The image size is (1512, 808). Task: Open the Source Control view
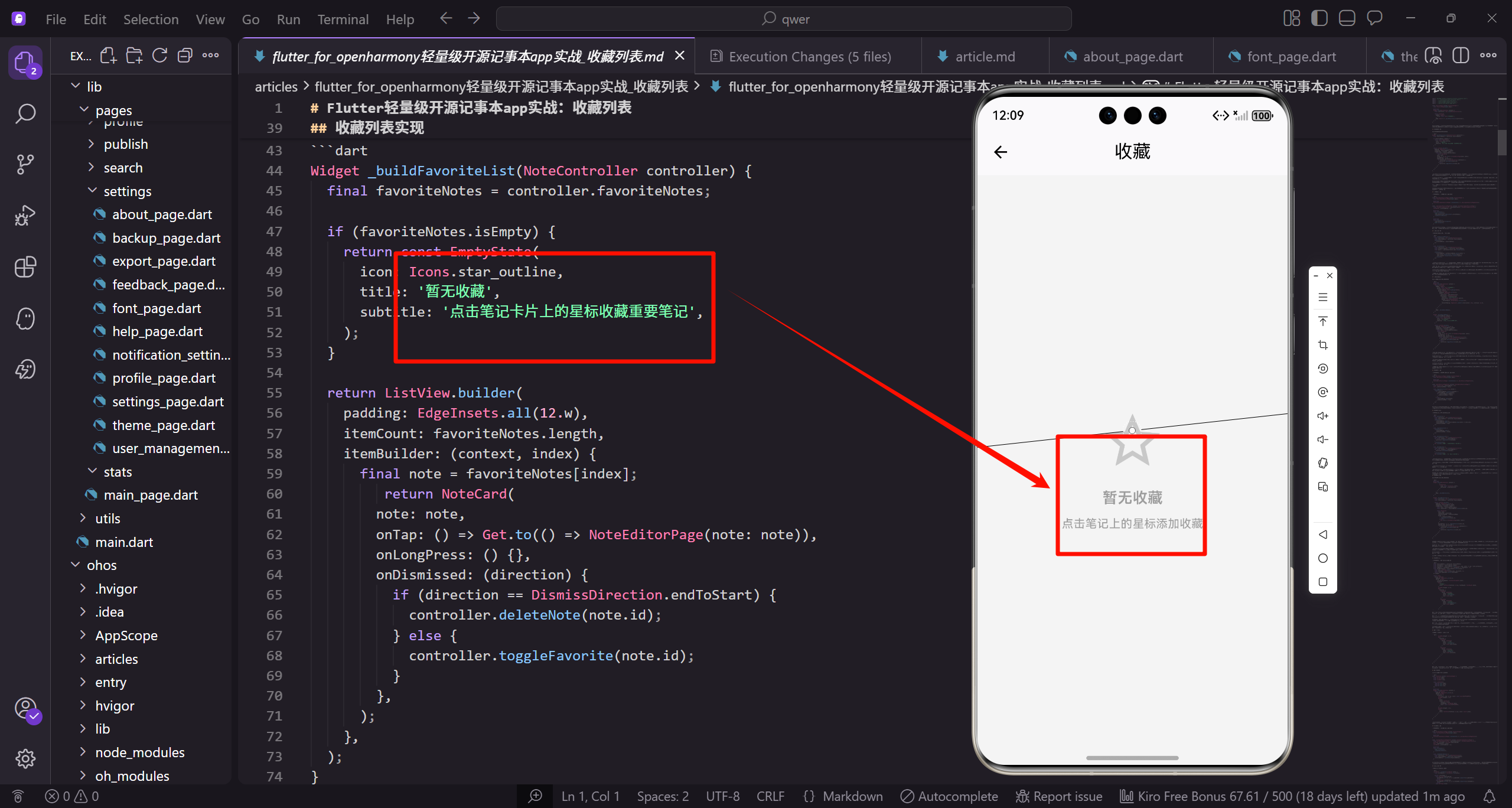pyautogui.click(x=25, y=164)
